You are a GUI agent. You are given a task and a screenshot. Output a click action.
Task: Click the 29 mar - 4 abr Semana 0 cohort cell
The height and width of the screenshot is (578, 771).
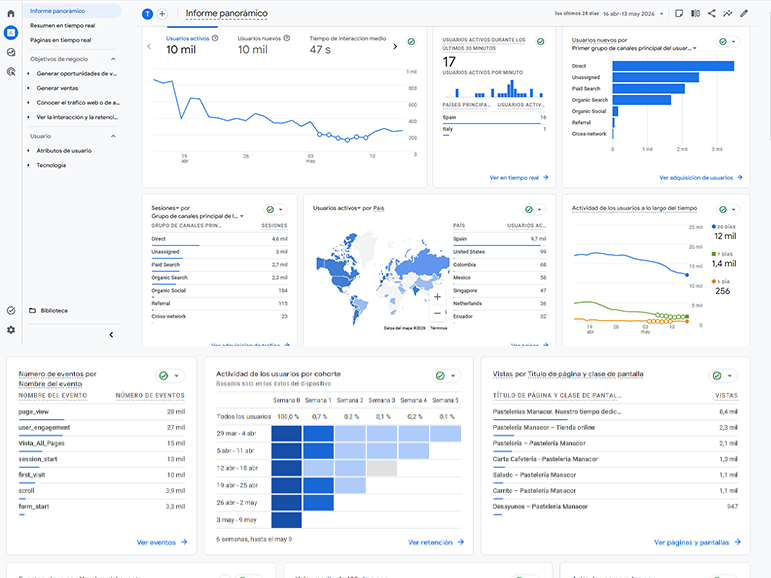point(286,433)
